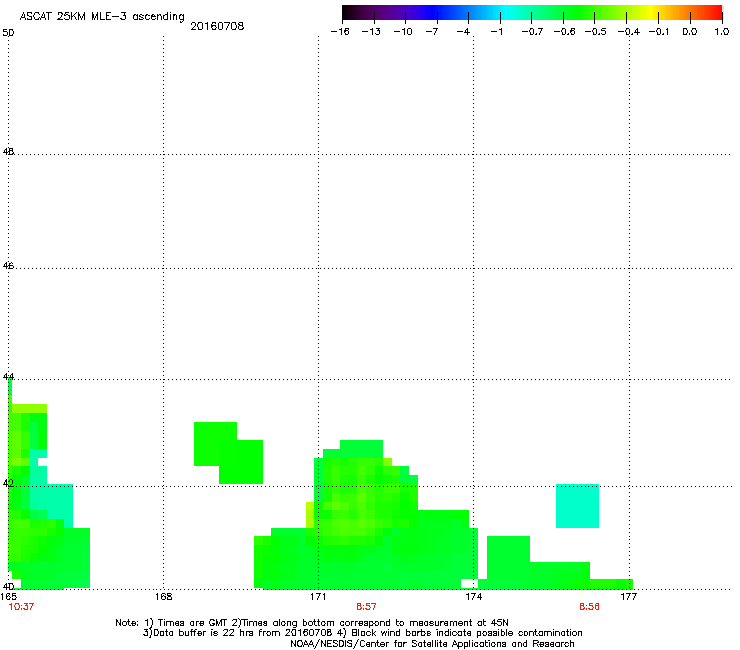Click the latitude 40 axis label
The height and width of the screenshot is (650, 740).
pos(8,586)
